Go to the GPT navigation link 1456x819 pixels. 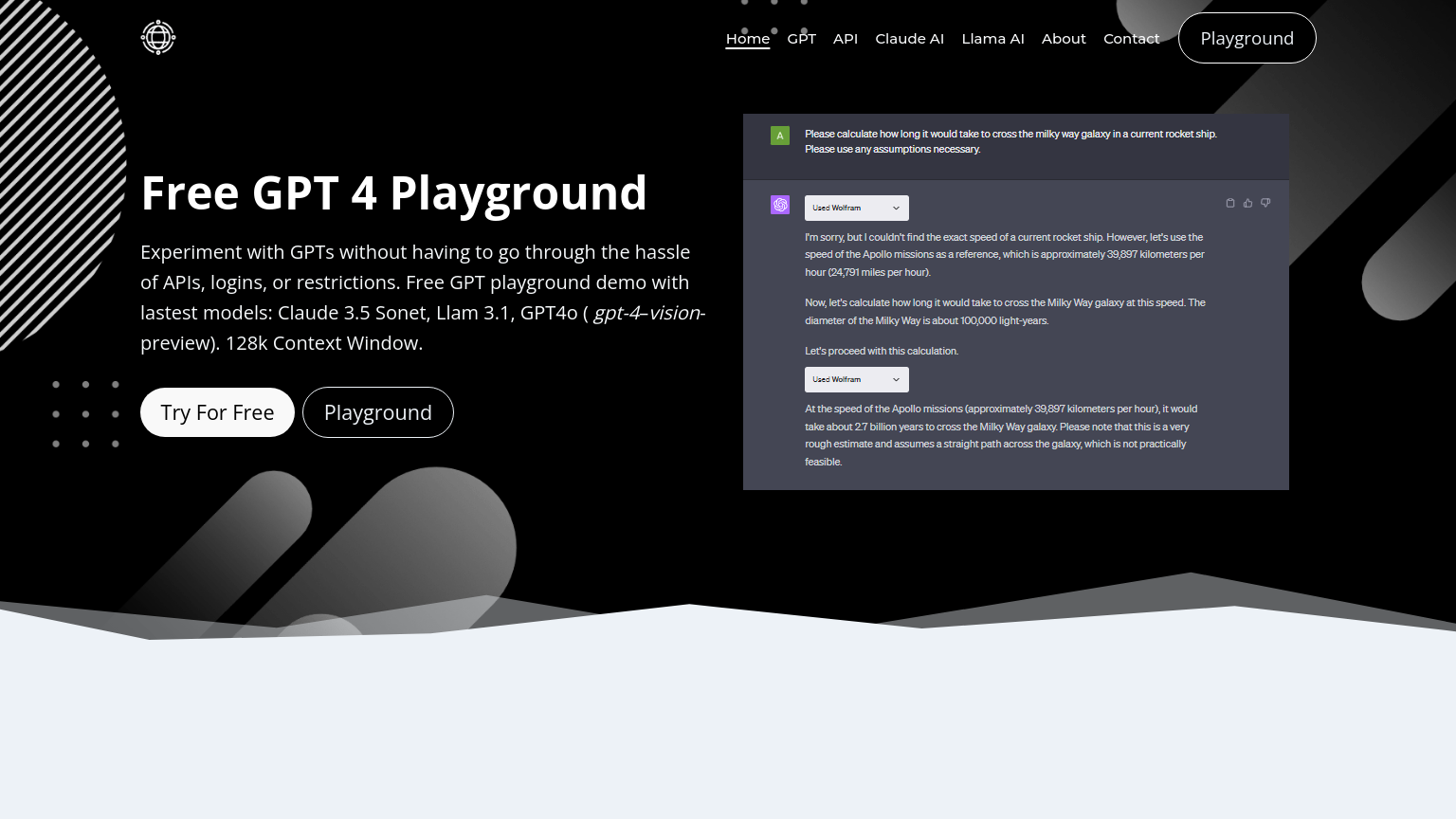pyautogui.click(x=801, y=39)
